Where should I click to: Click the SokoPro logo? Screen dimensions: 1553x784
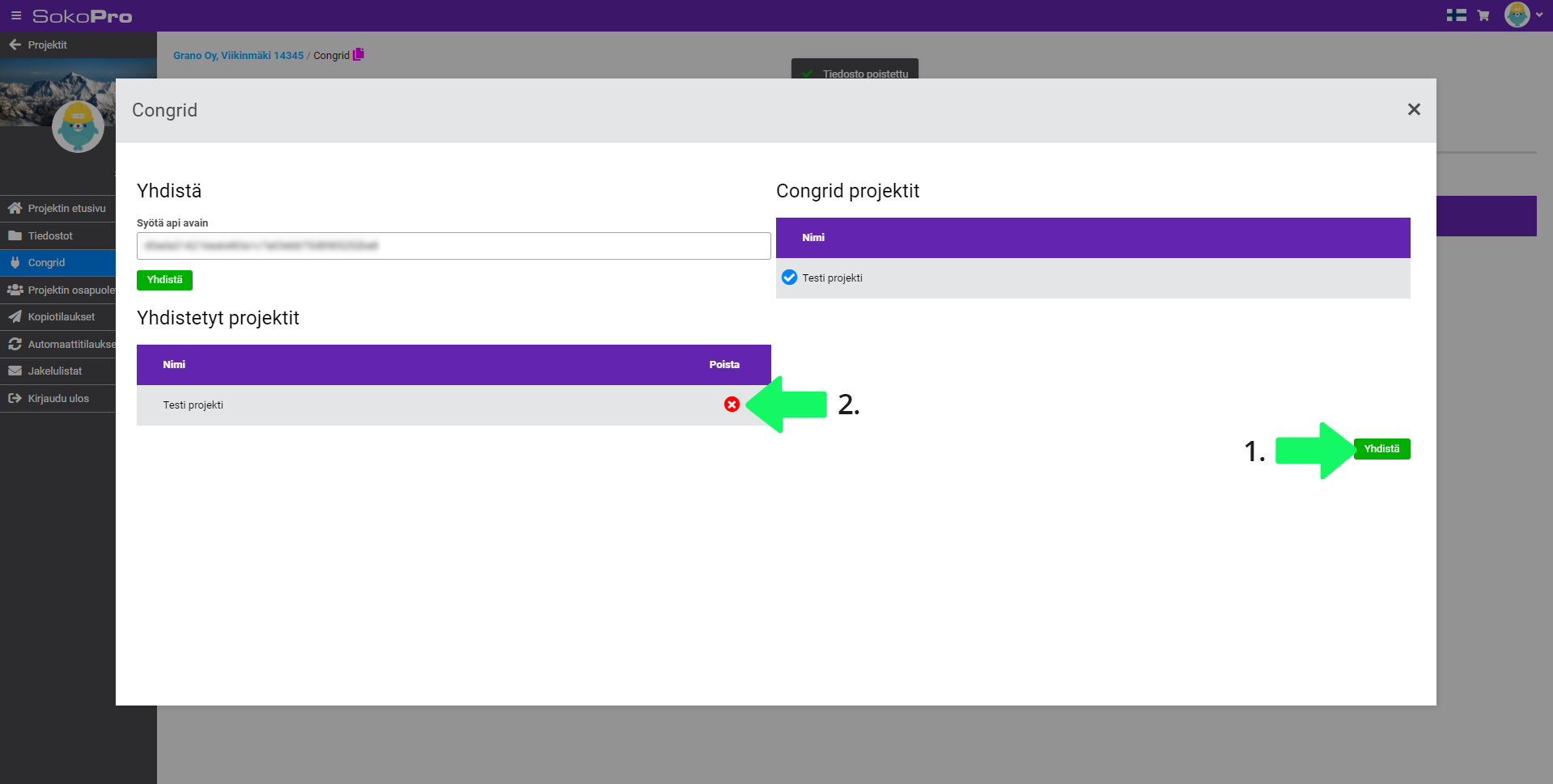click(82, 16)
